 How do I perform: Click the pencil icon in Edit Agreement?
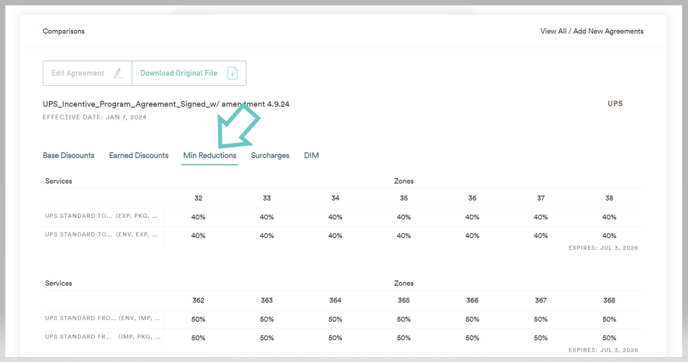pyautogui.click(x=118, y=73)
